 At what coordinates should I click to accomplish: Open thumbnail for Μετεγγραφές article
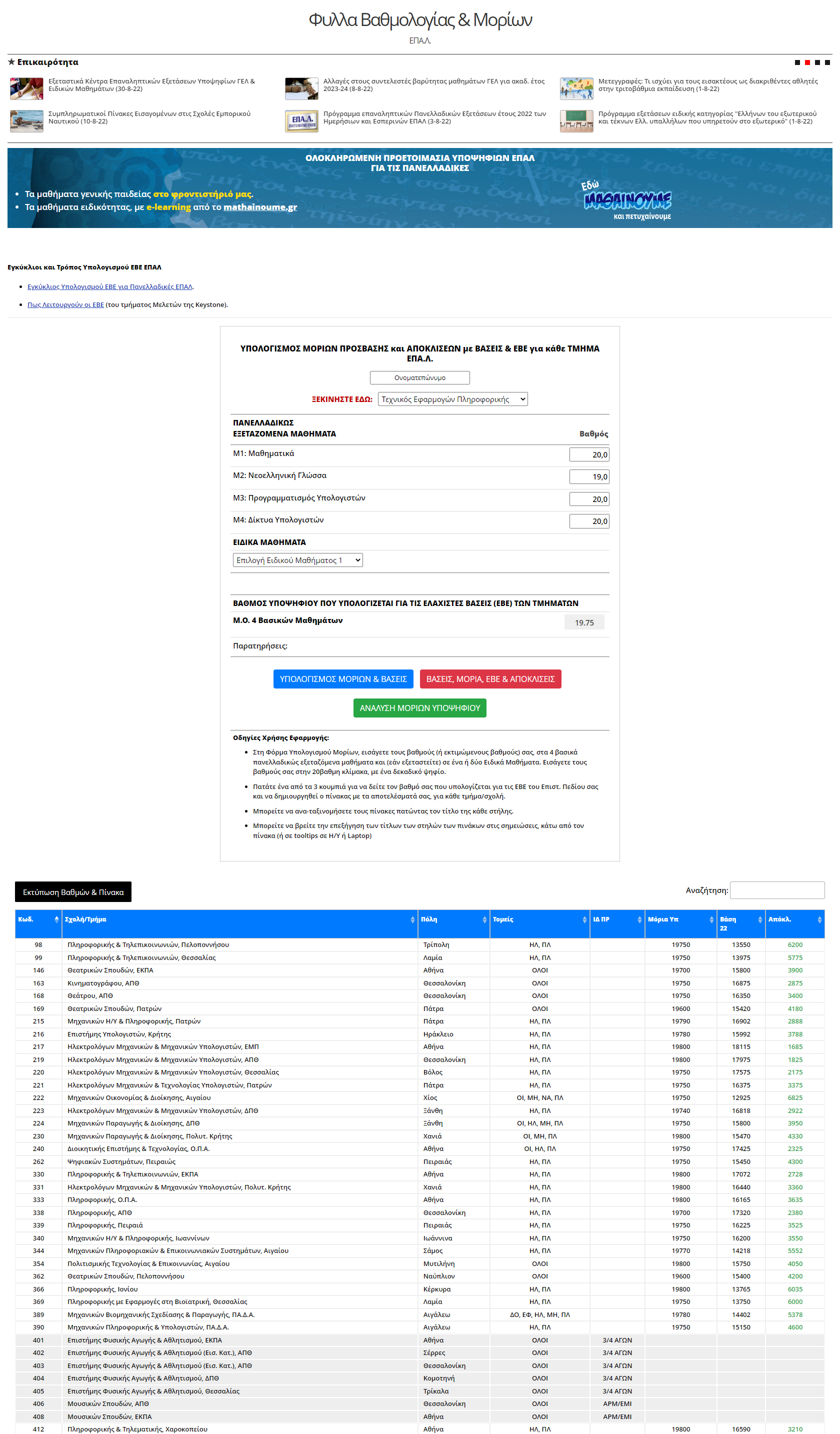coord(576,89)
